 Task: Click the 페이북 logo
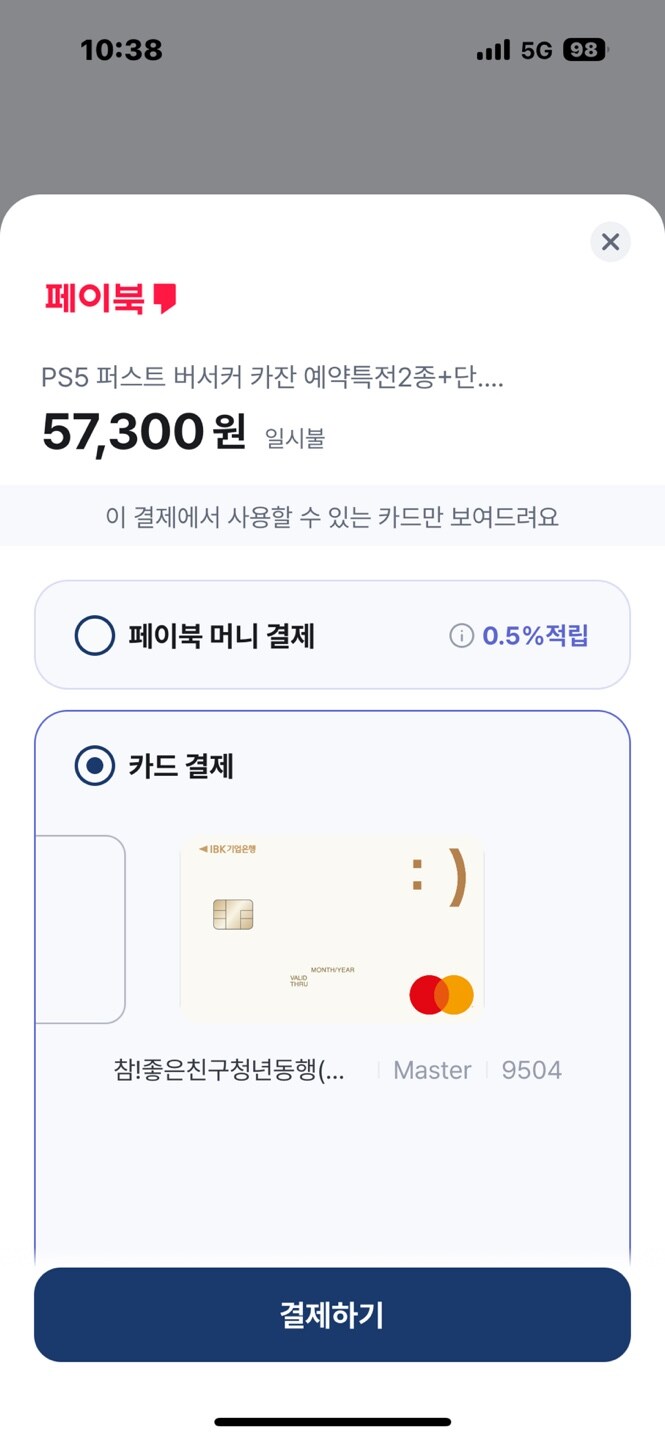click(x=94, y=297)
